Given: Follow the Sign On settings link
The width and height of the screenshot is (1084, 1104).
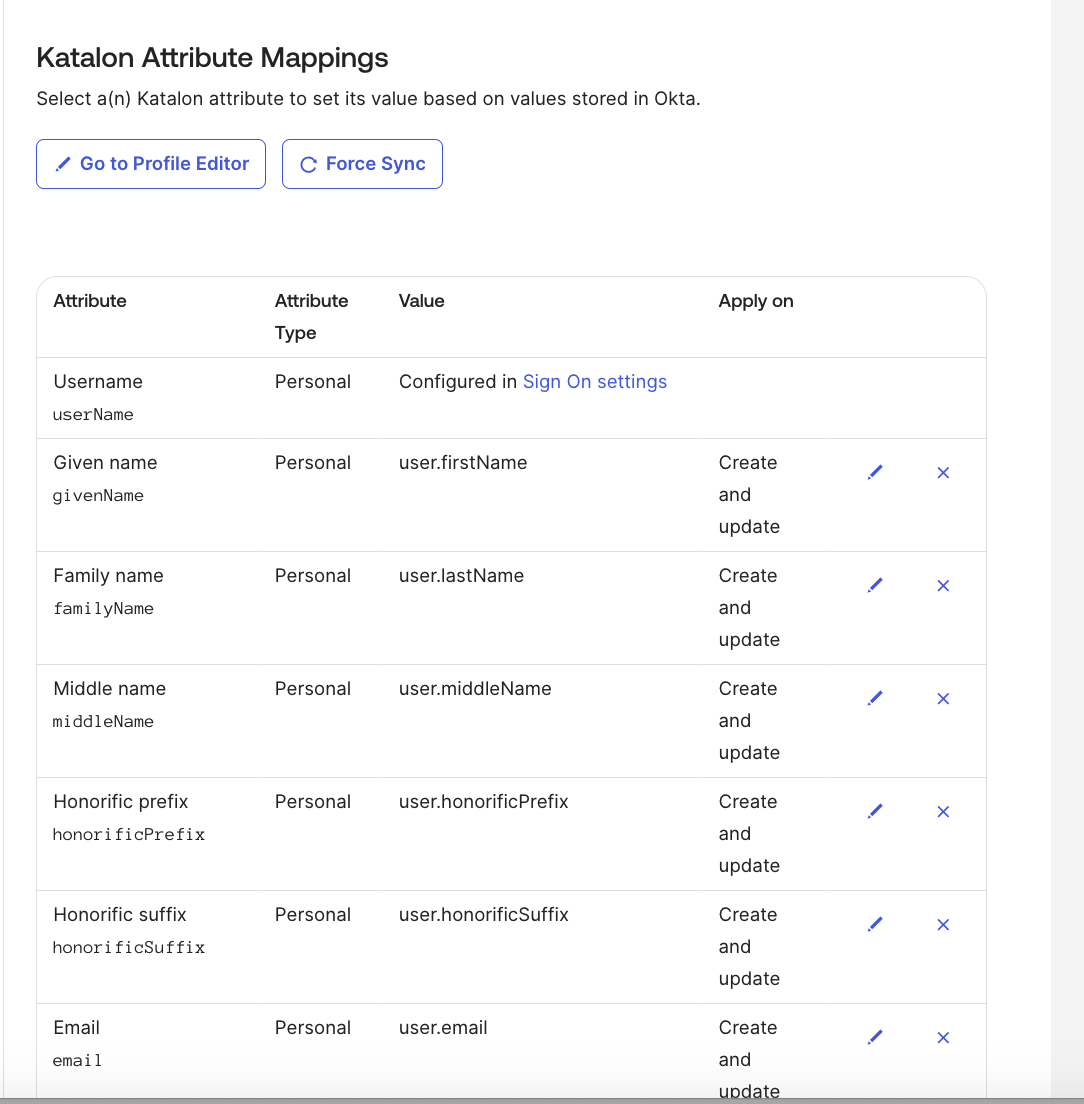Looking at the screenshot, I should (595, 382).
